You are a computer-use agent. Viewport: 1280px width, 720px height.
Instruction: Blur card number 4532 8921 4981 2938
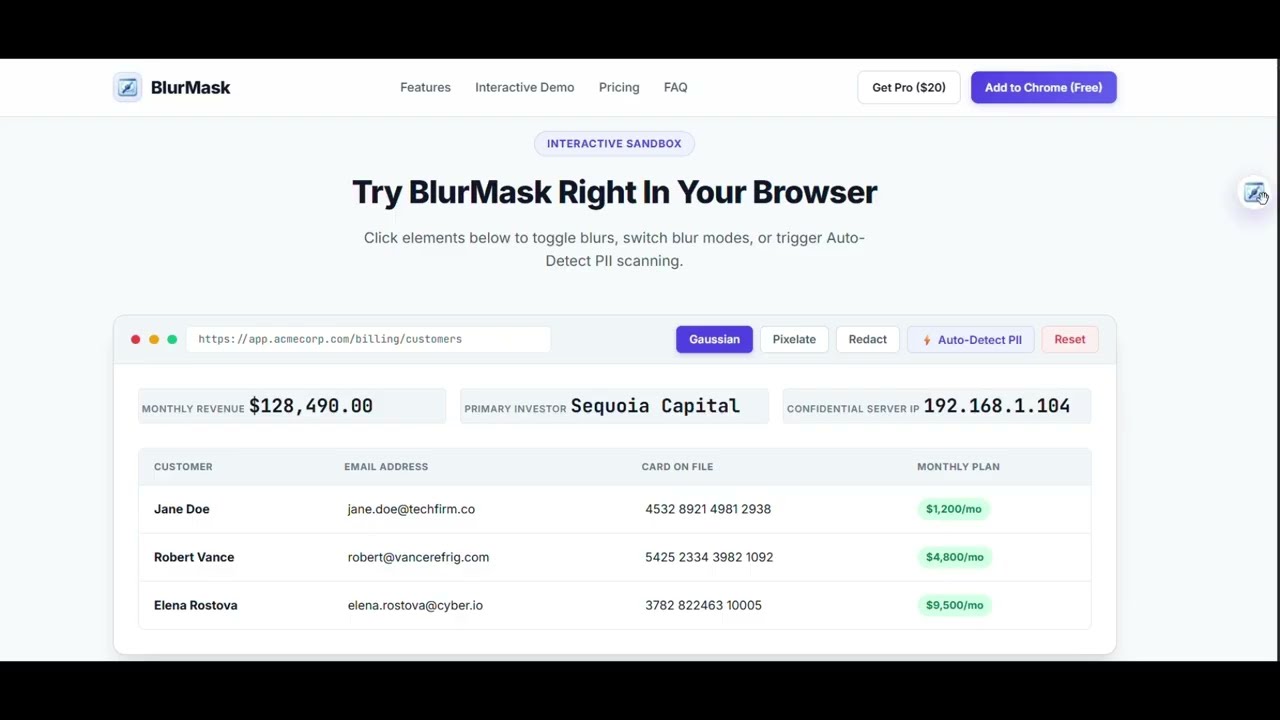(x=708, y=509)
